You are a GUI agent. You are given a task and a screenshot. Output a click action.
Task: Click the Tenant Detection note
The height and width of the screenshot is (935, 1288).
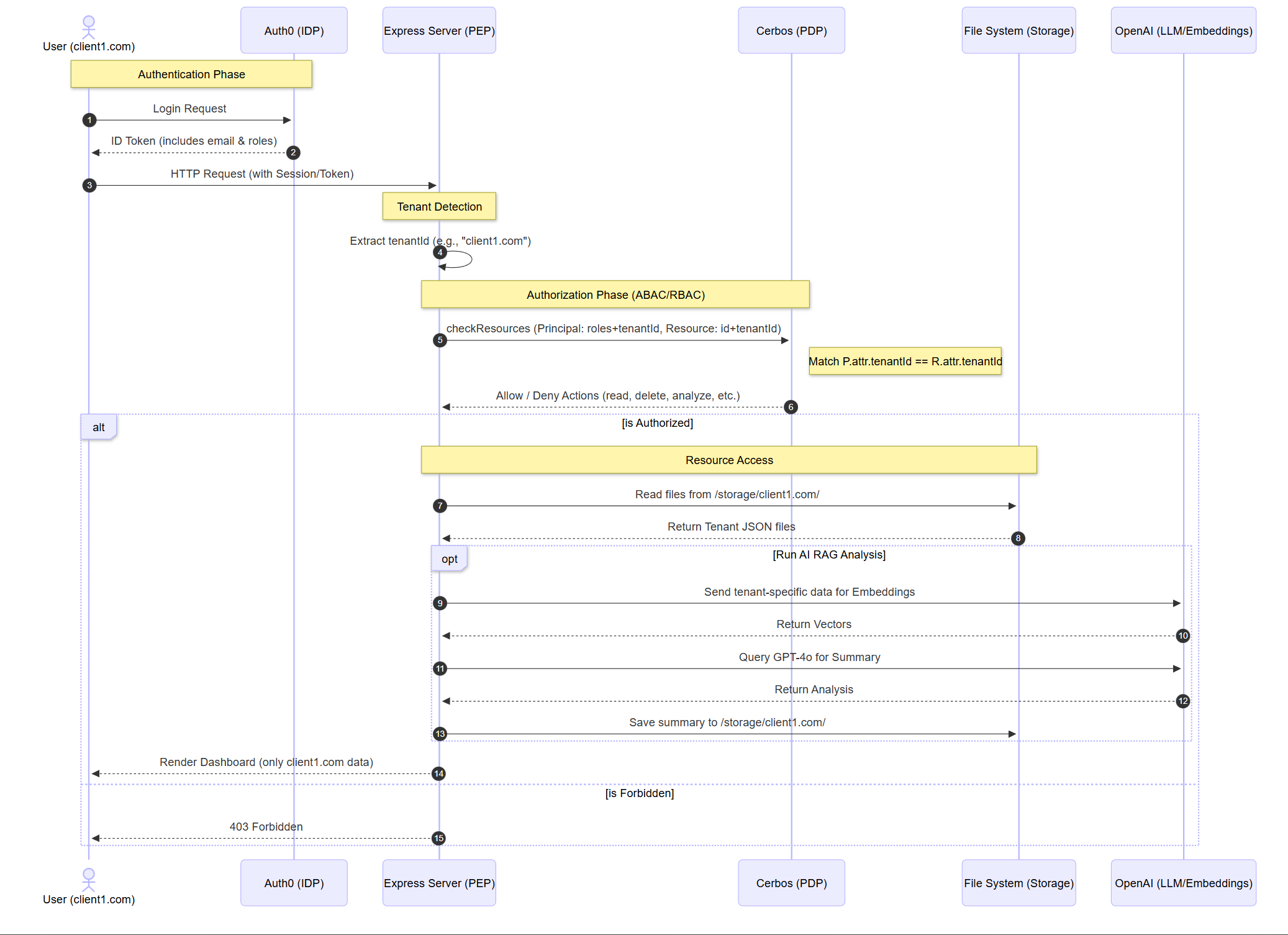439,206
